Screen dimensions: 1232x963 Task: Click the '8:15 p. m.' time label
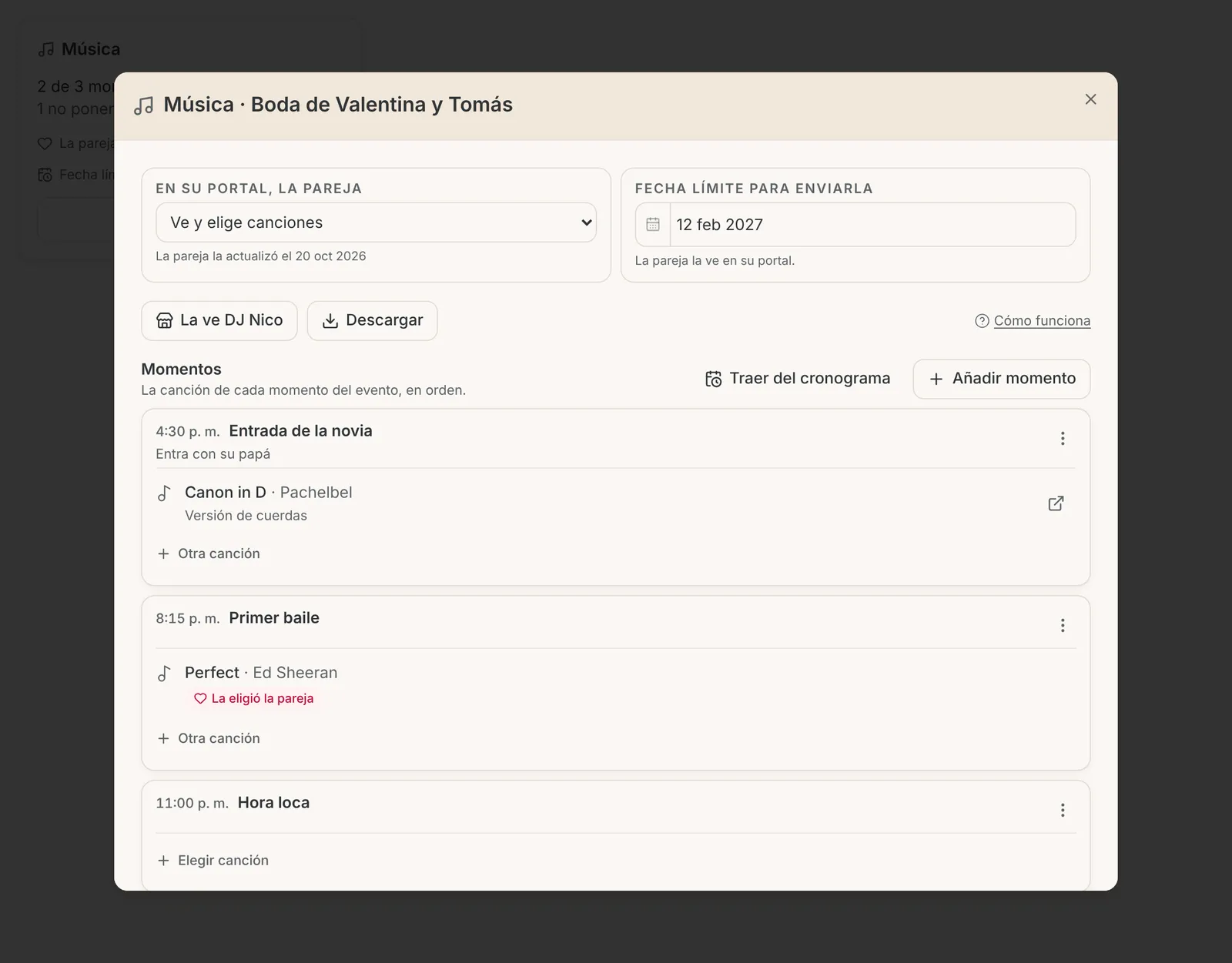(188, 619)
